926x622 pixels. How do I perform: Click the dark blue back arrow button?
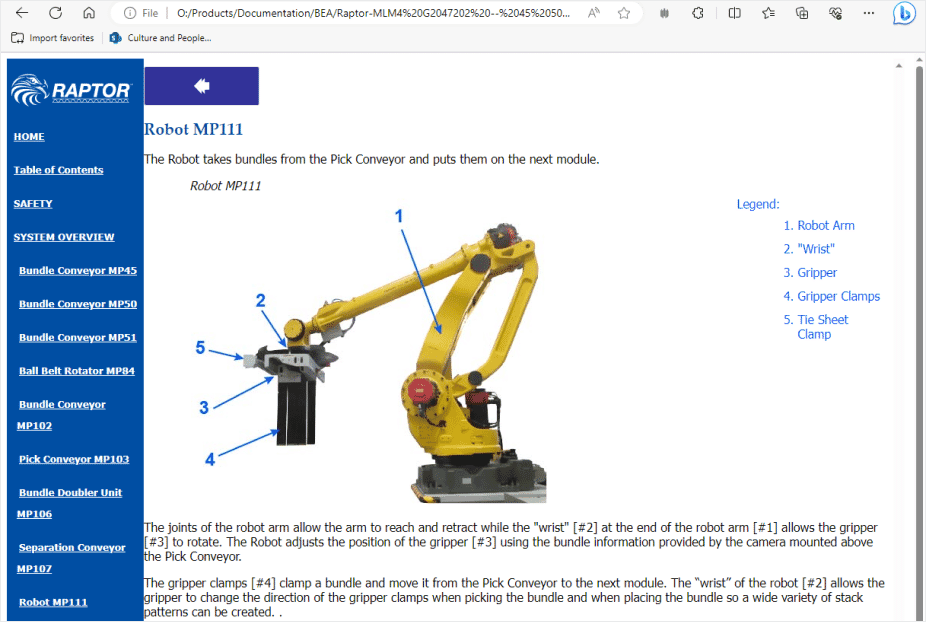(x=201, y=86)
